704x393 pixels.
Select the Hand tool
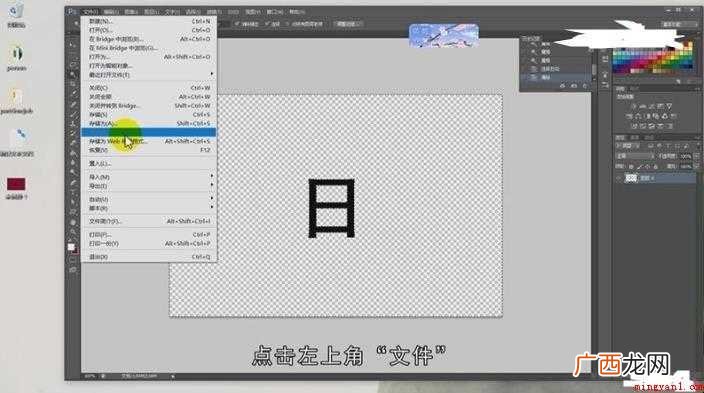click(x=73, y=222)
